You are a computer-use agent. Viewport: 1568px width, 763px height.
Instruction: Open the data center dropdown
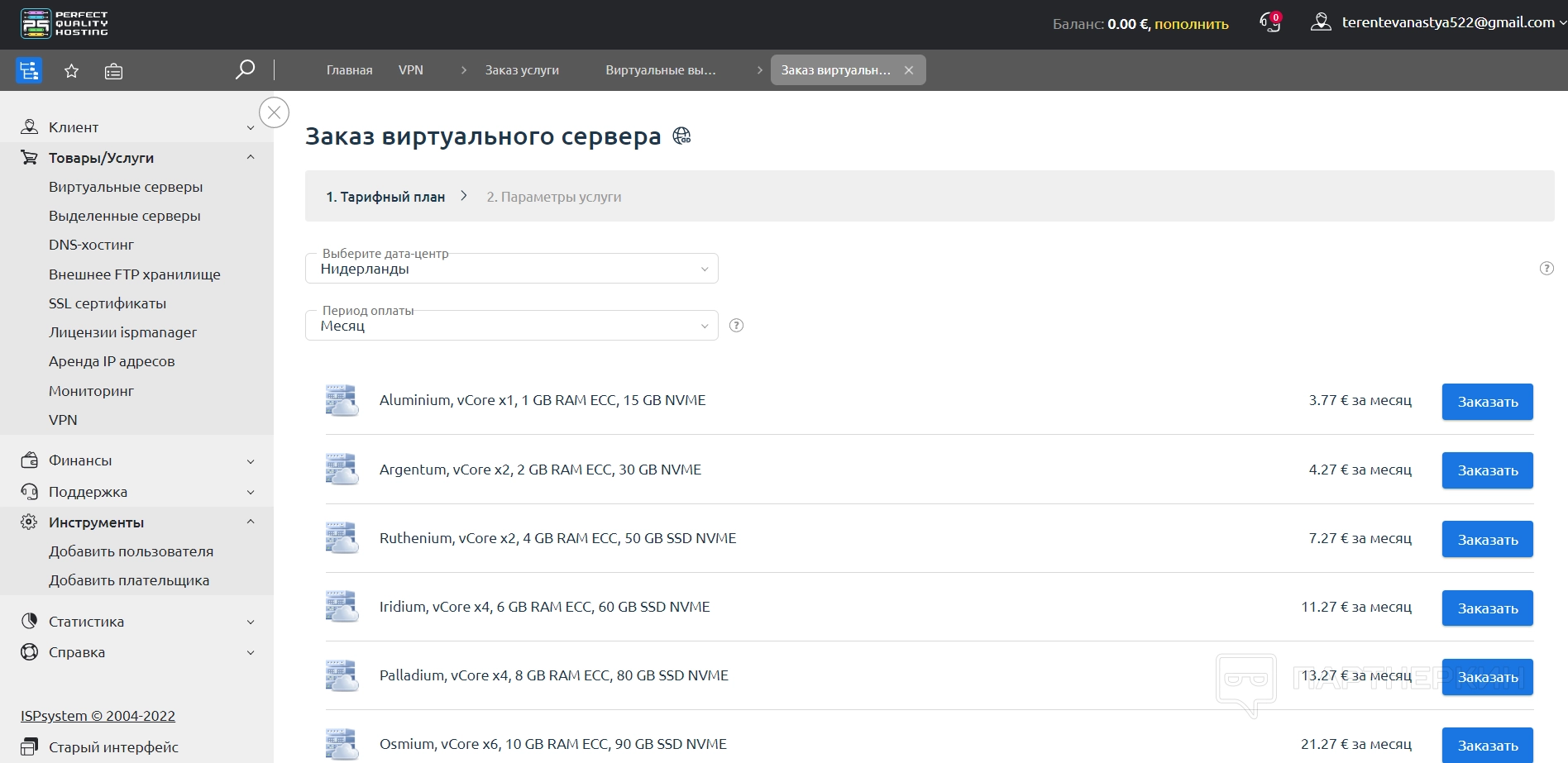[511, 269]
